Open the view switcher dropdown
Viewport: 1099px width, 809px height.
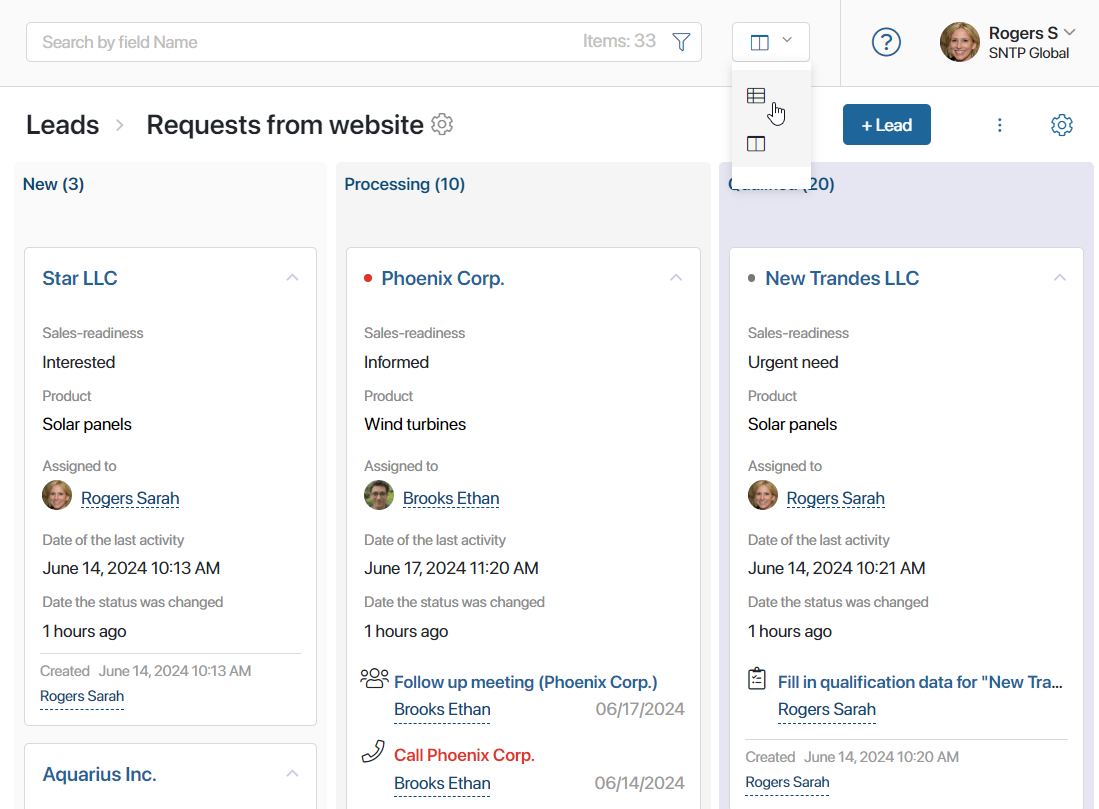coord(770,42)
